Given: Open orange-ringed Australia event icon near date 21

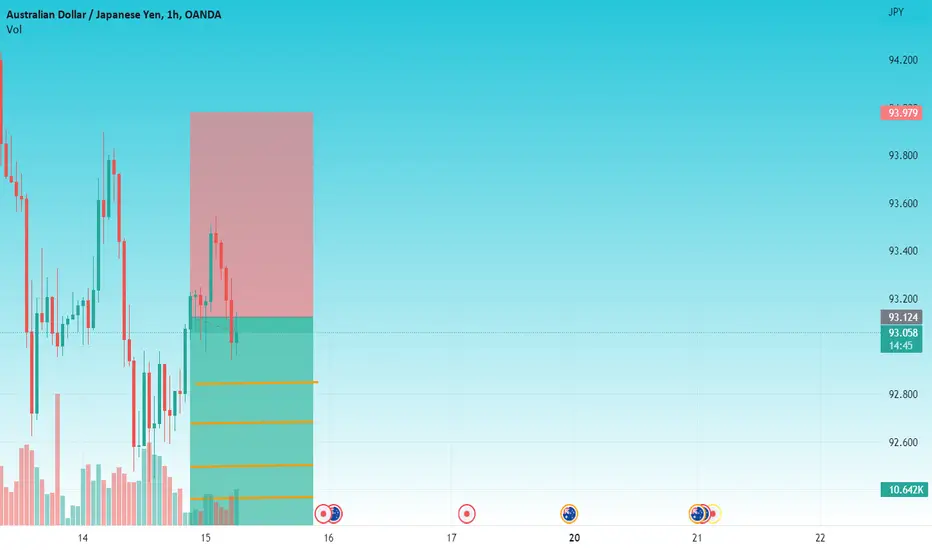Looking at the screenshot, I should (697, 513).
